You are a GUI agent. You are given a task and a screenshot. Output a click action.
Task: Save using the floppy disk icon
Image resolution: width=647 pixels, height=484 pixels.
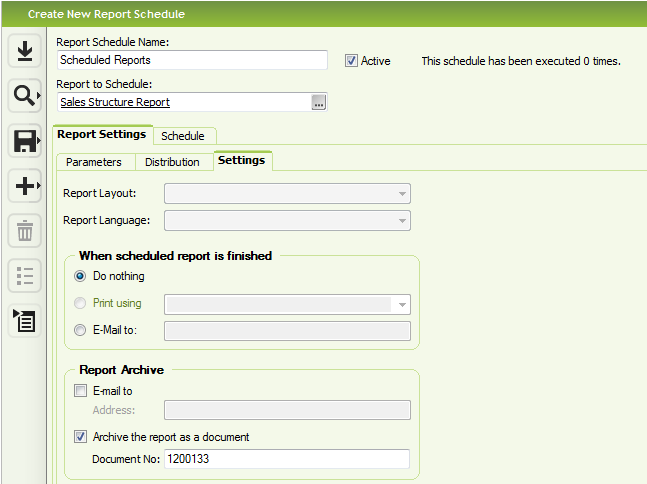click(25, 141)
